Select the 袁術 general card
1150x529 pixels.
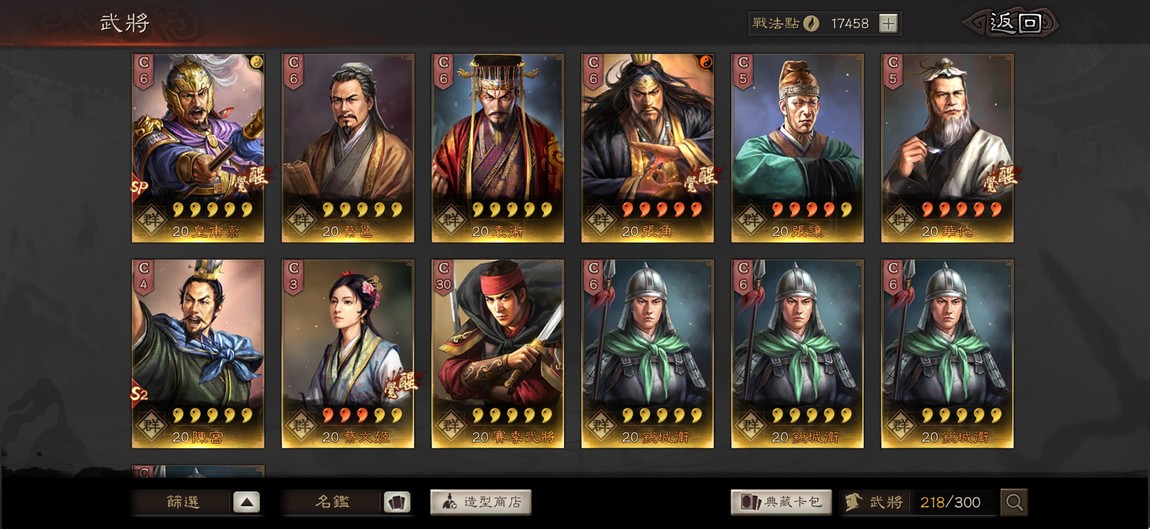pyautogui.click(x=497, y=147)
